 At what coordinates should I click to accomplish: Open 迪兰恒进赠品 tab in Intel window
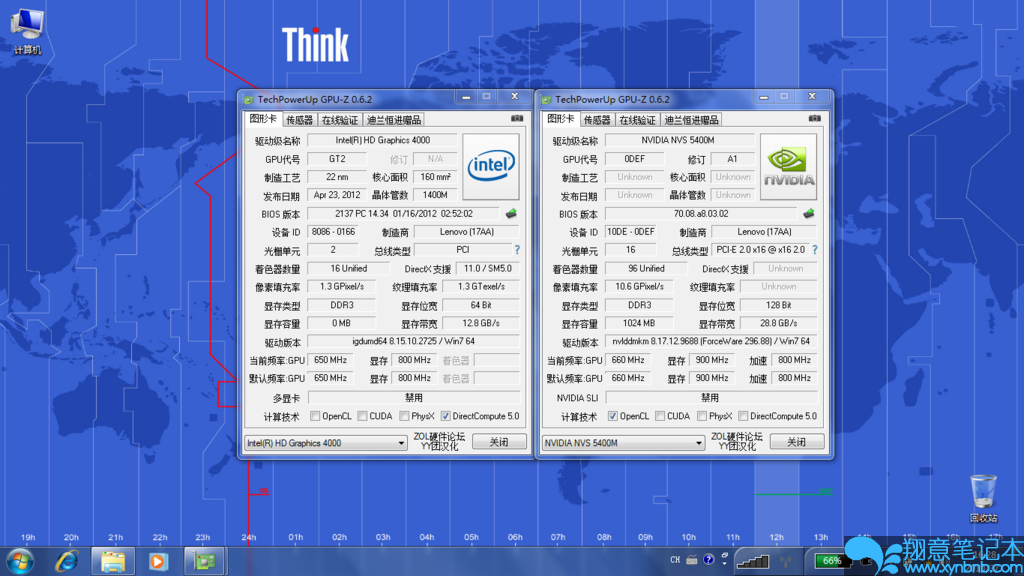394,120
